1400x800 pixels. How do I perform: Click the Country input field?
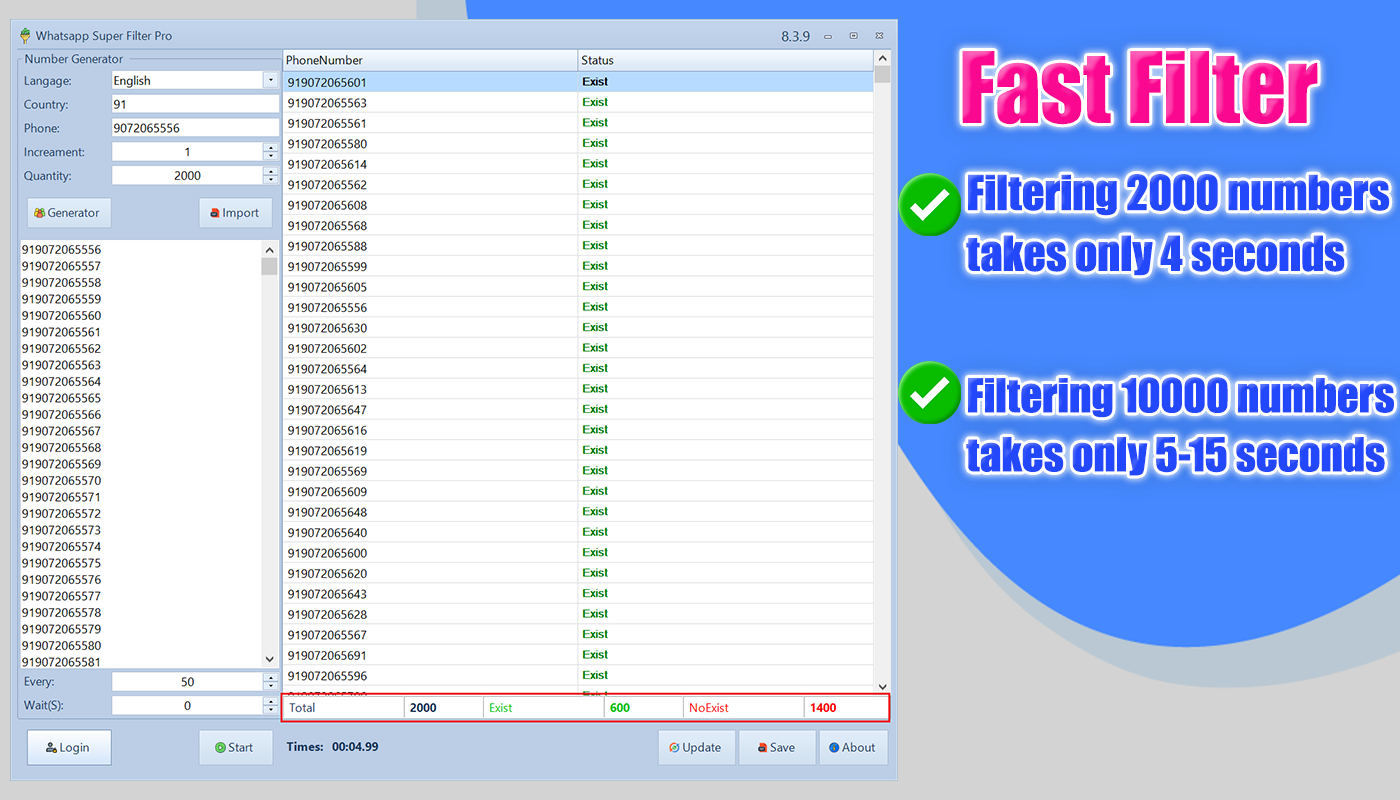click(x=195, y=104)
